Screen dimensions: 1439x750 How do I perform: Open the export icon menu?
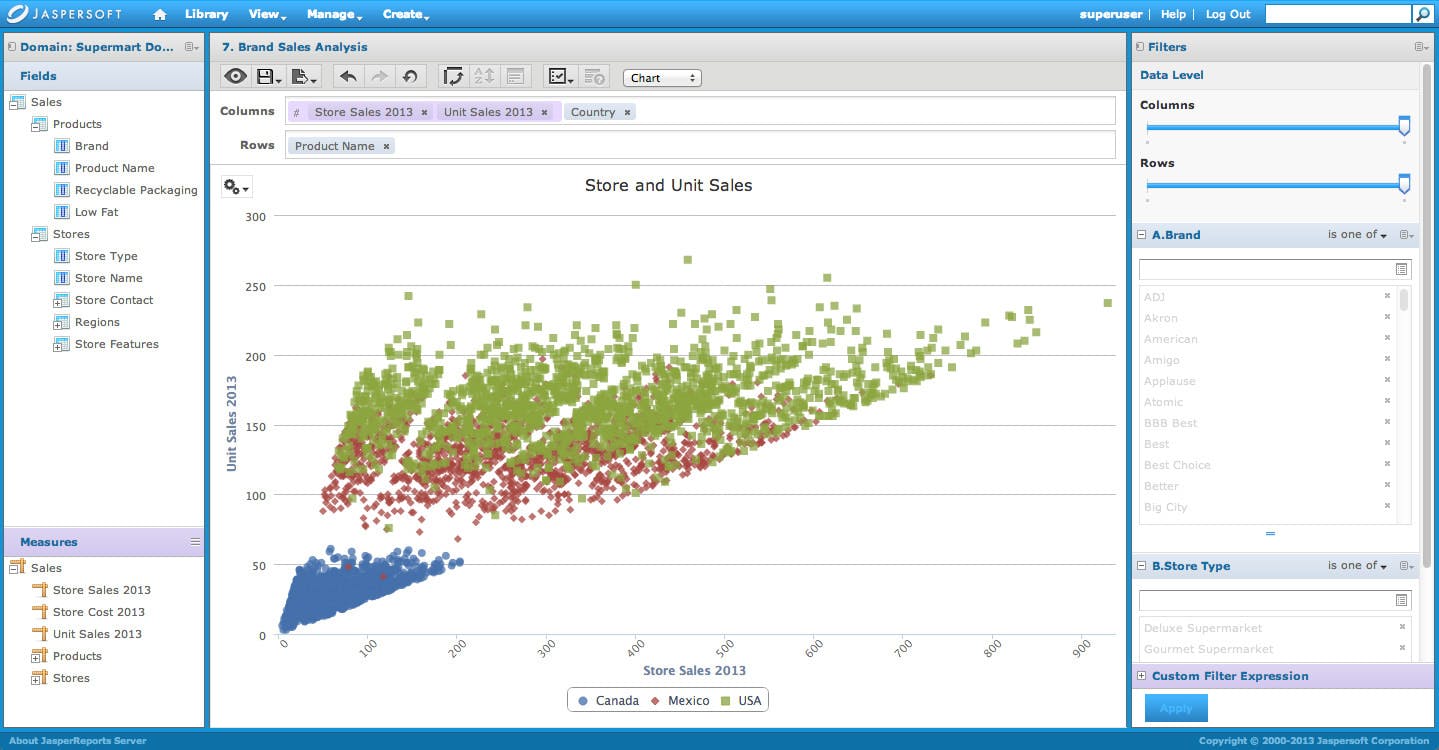click(x=303, y=77)
